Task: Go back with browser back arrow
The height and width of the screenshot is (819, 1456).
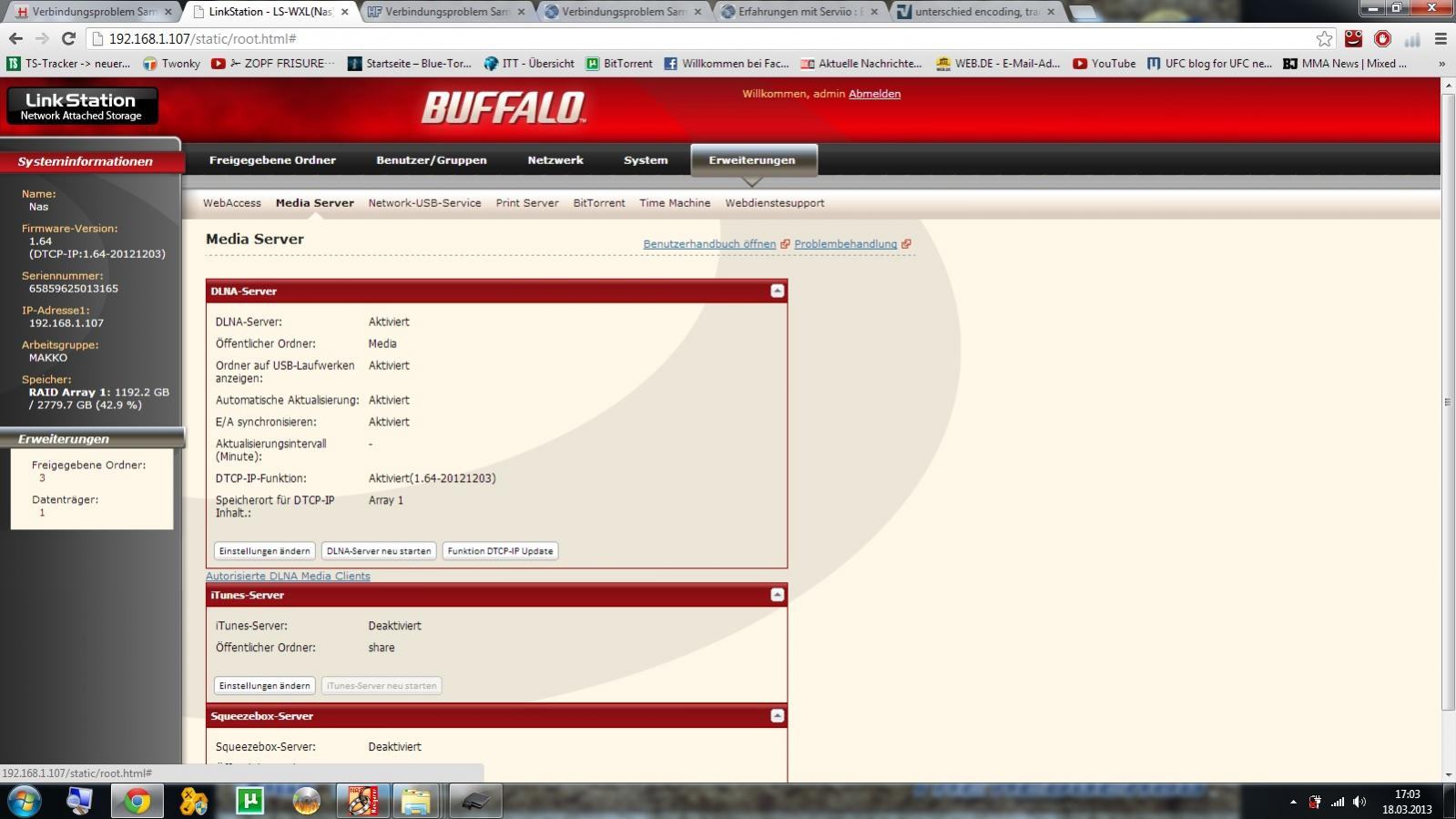Action: click(x=15, y=38)
